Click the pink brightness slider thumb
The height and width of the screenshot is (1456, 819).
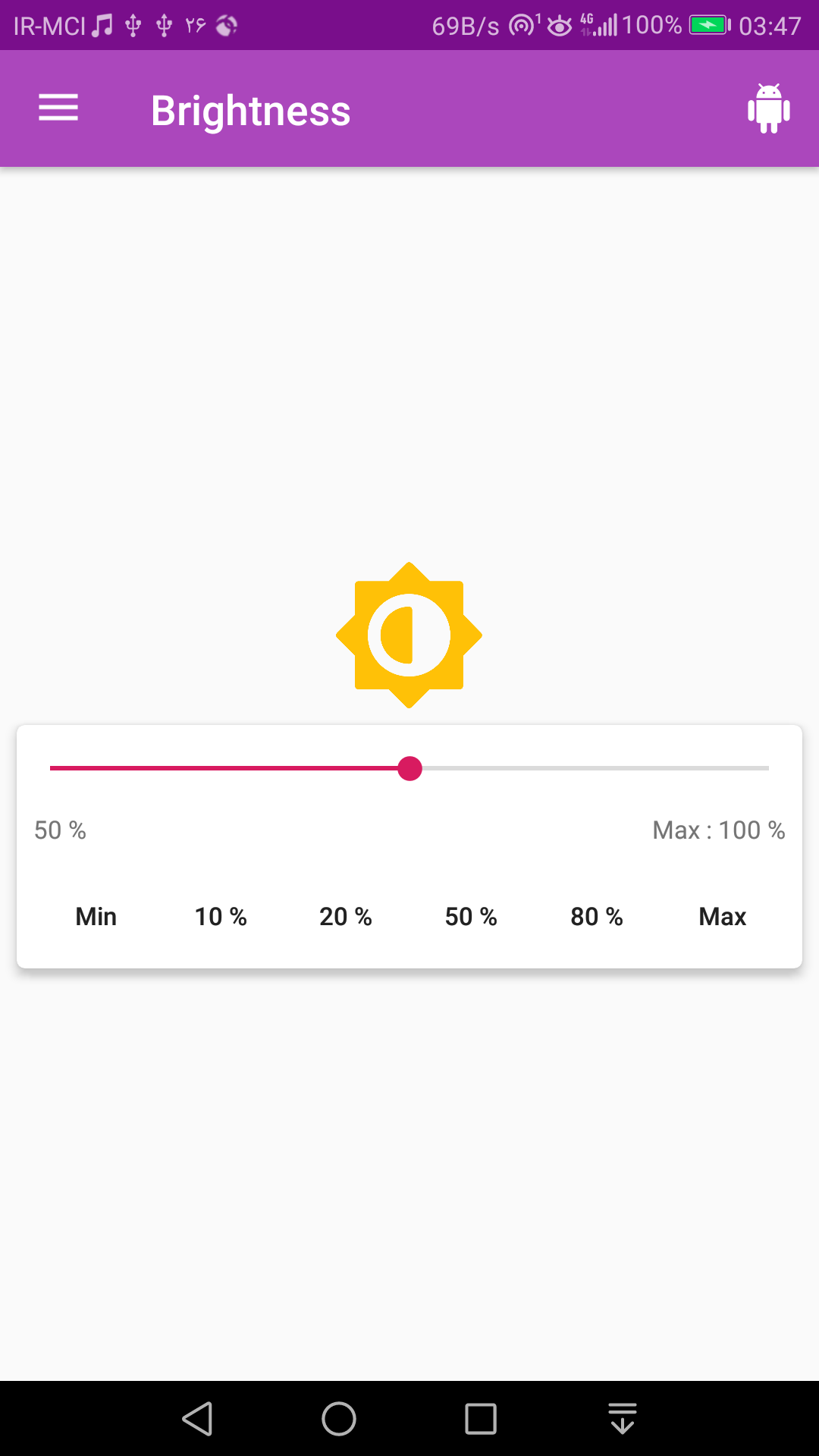click(409, 768)
